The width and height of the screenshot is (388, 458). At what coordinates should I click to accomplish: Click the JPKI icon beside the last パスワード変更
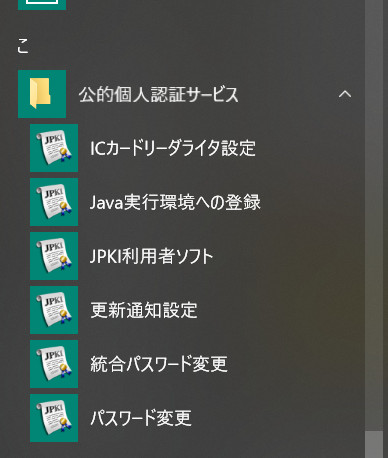click(54, 418)
